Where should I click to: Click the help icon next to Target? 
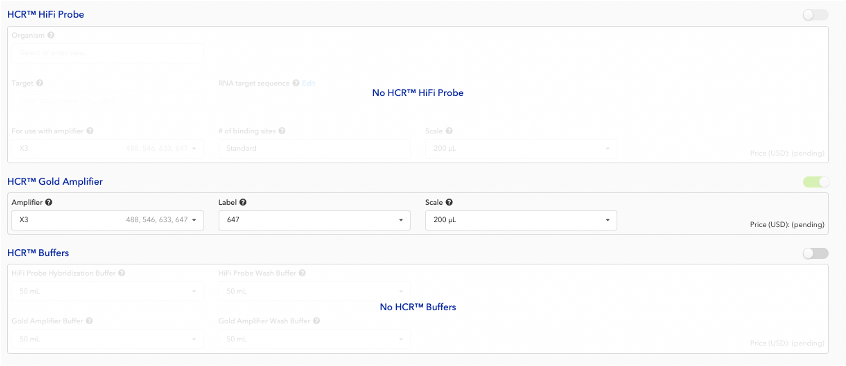40,84
